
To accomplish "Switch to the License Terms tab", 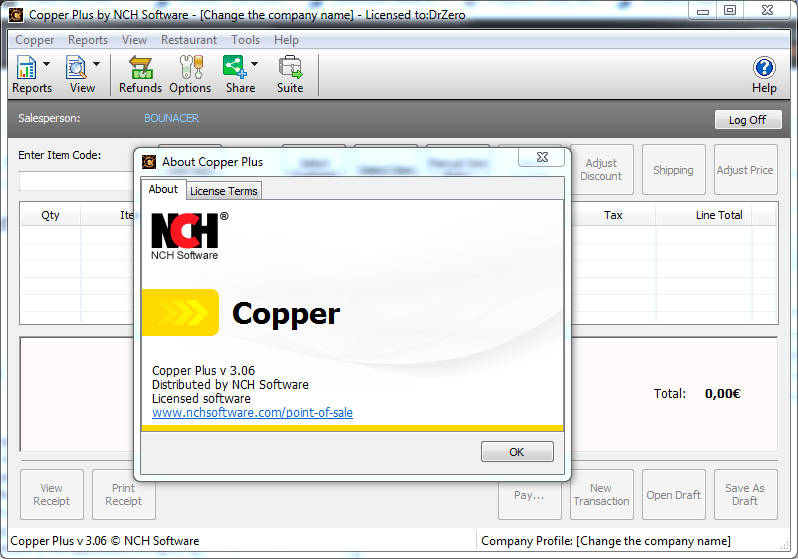I will click(x=224, y=191).
